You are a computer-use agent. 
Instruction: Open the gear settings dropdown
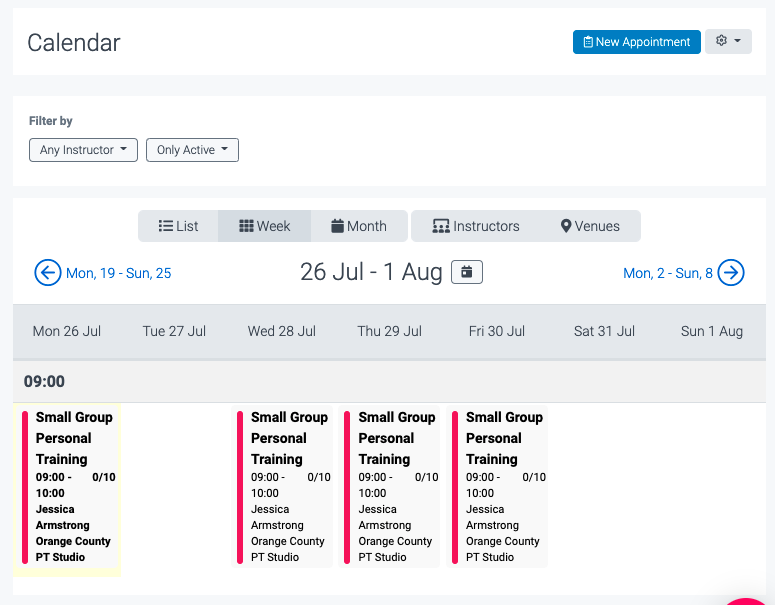(x=728, y=42)
